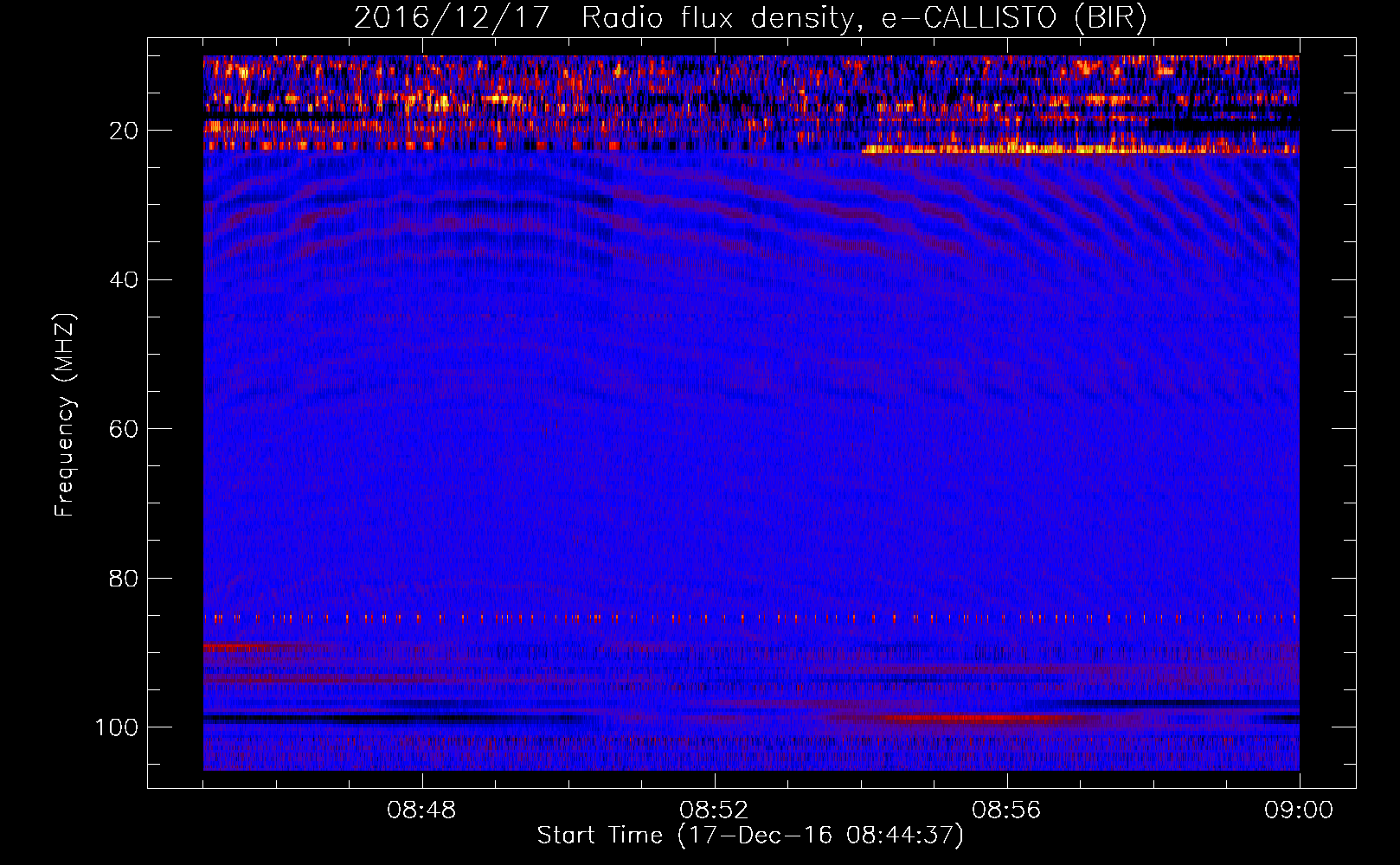Click the '08:52' time tick label

tap(714, 811)
